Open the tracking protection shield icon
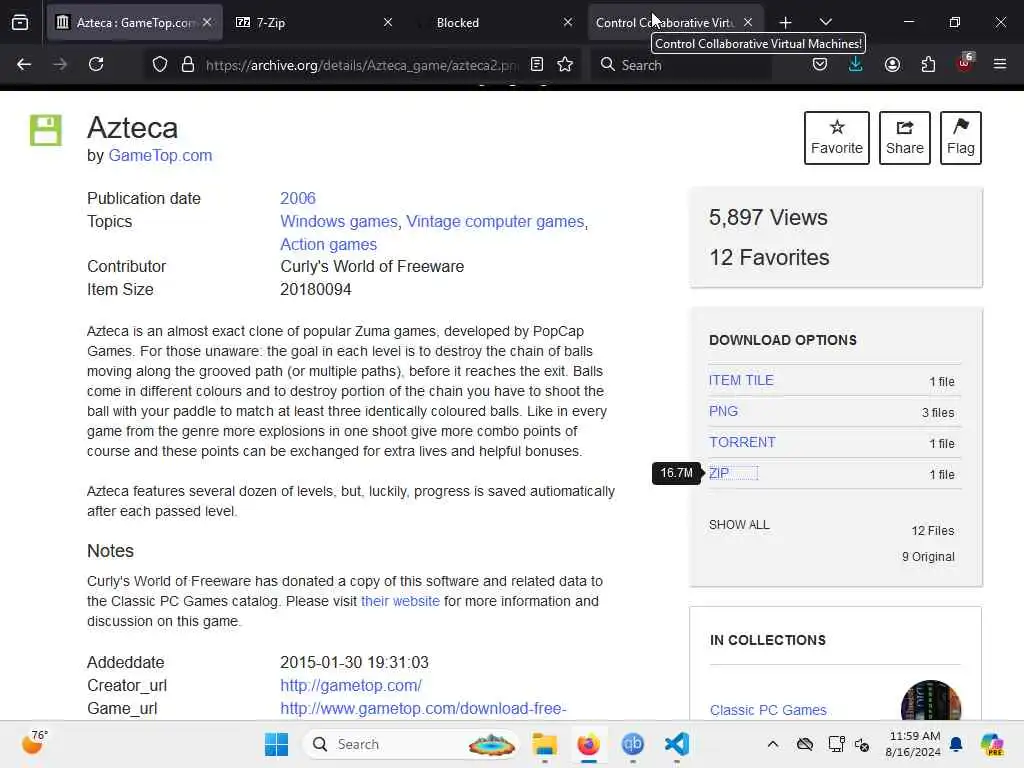 pyautogui.click(x=160, y=65)
